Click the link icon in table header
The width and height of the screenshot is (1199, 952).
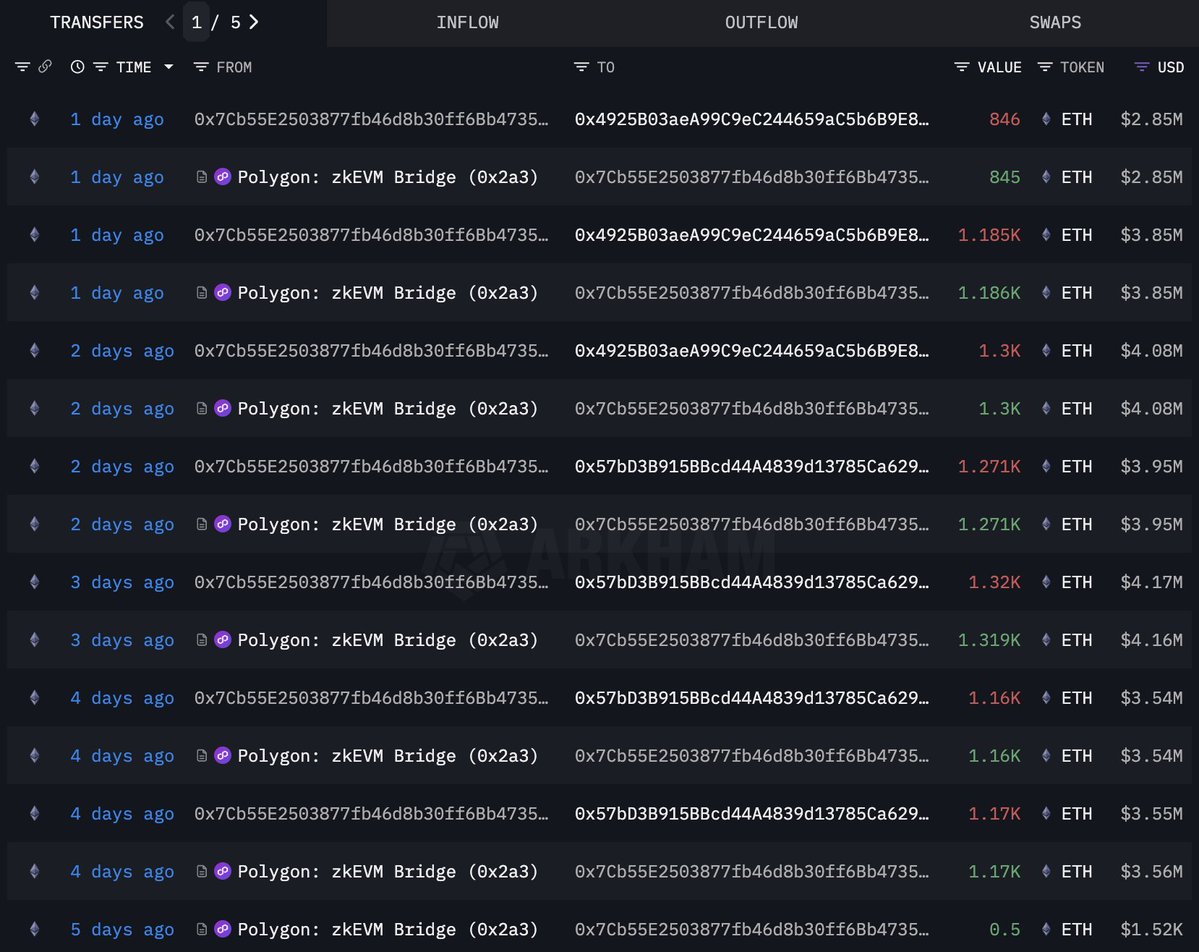45,67
